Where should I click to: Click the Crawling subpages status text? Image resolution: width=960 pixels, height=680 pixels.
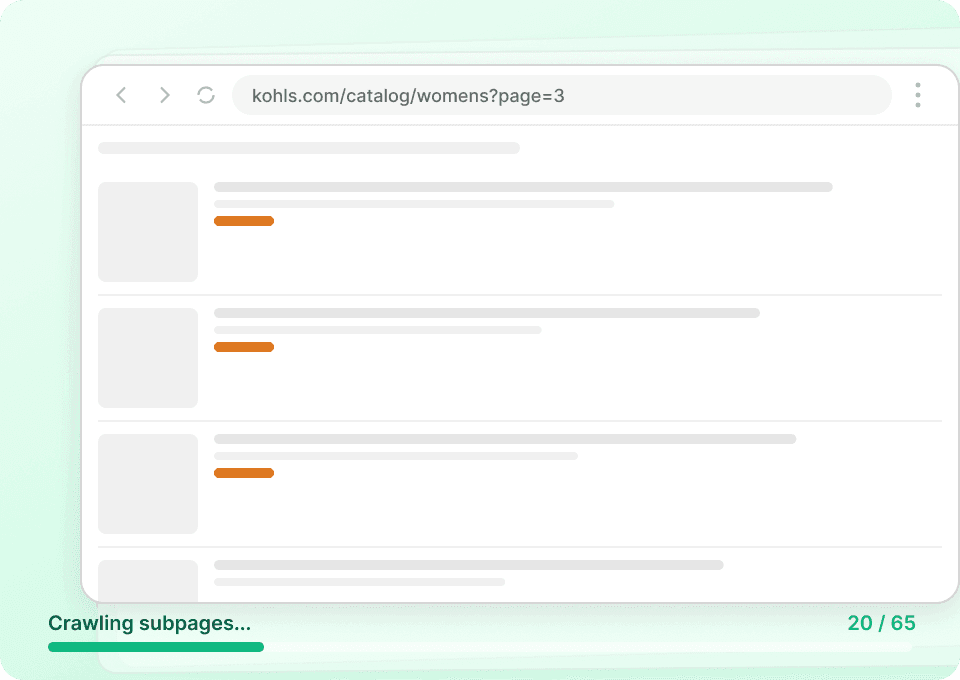point(149,623)
